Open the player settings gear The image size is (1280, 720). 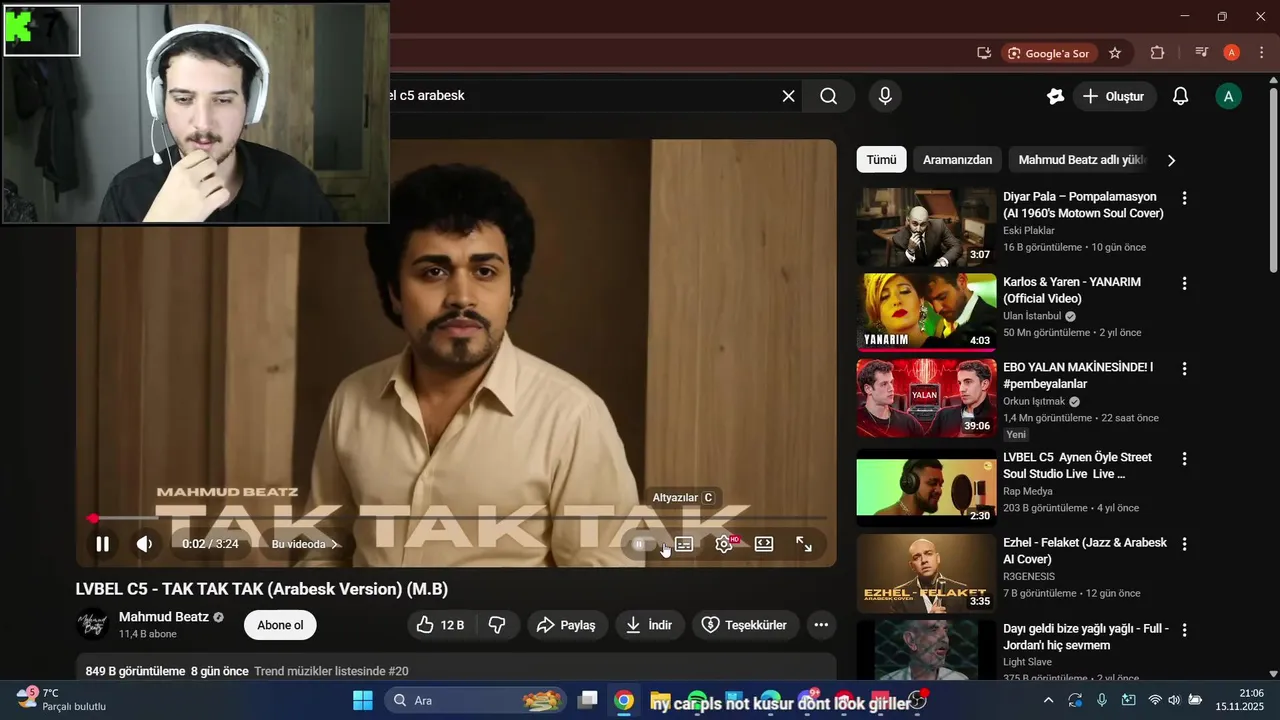click(x=724, y=544)
